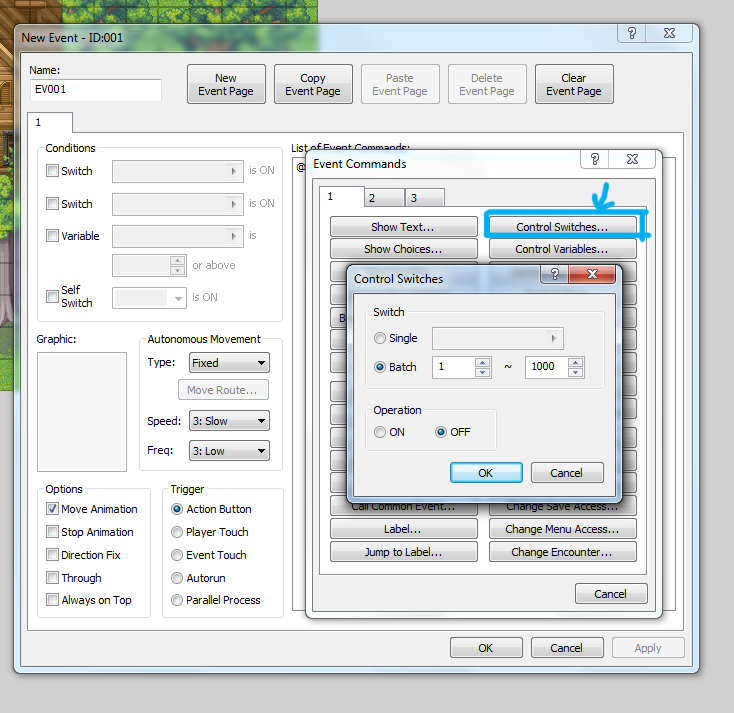Screen dimensions: 734x713
Task: Enable the Stop Animation checkbox
Action: (53, 532)
